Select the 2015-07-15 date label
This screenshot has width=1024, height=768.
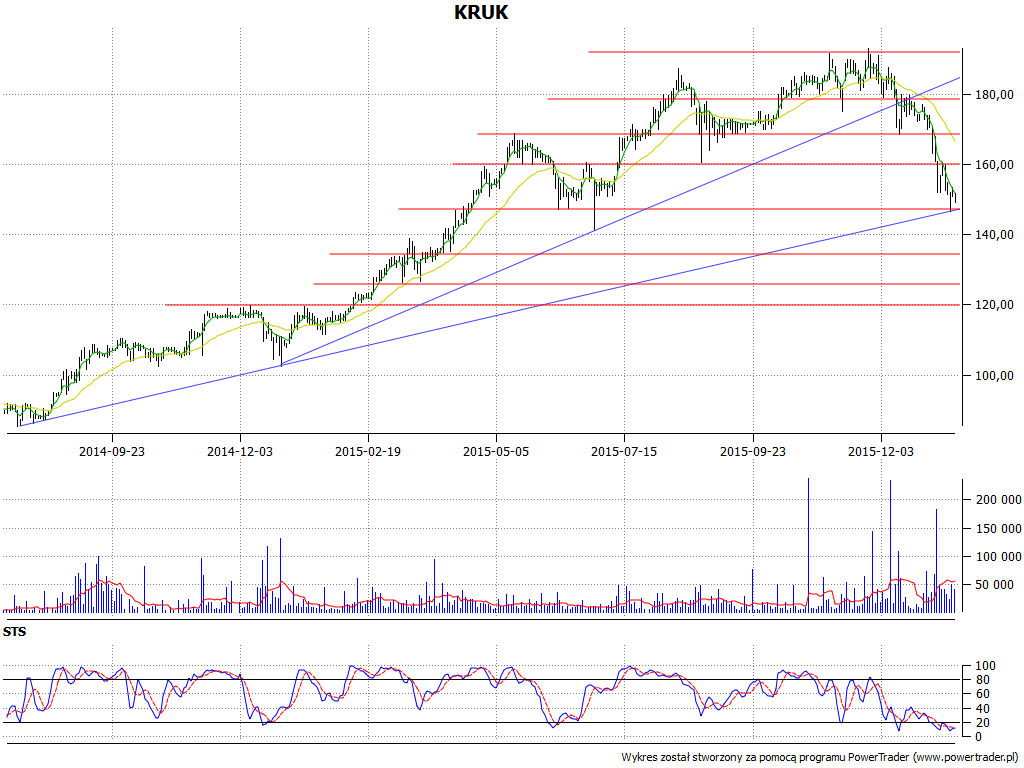[x=624, y=451]
